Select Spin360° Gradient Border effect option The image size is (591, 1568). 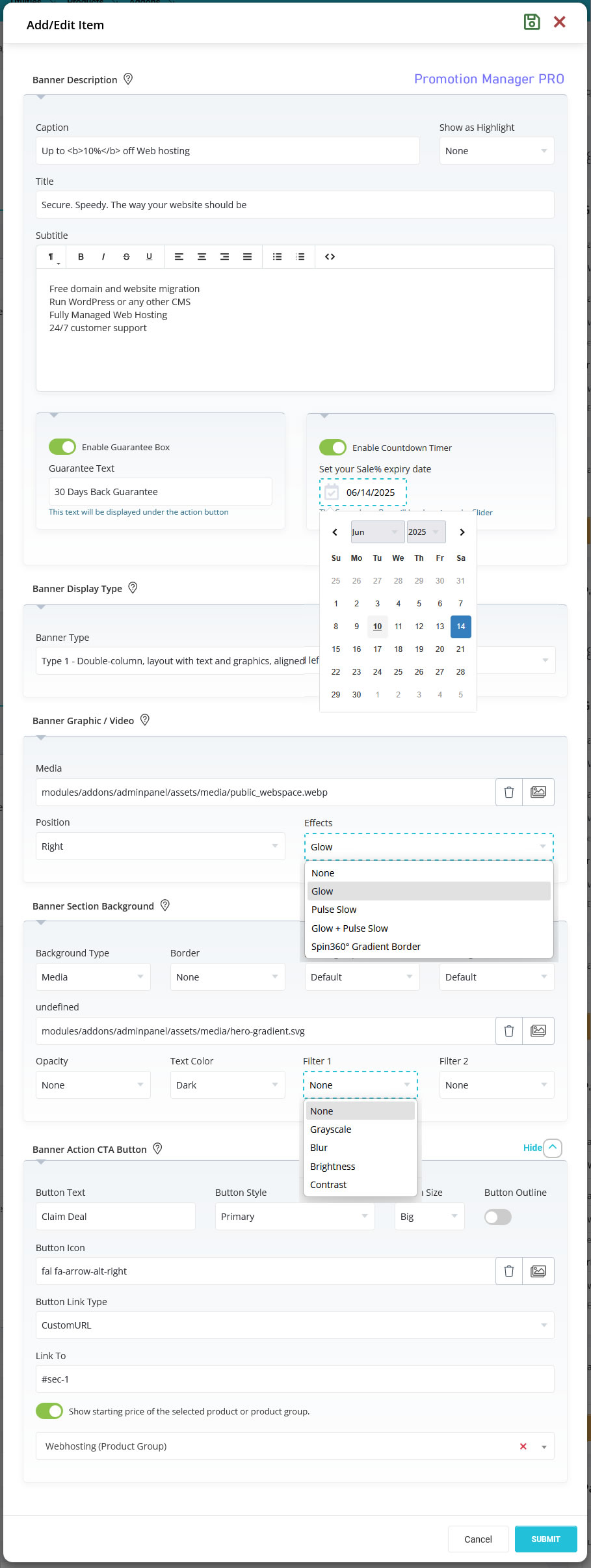(366, 947)
